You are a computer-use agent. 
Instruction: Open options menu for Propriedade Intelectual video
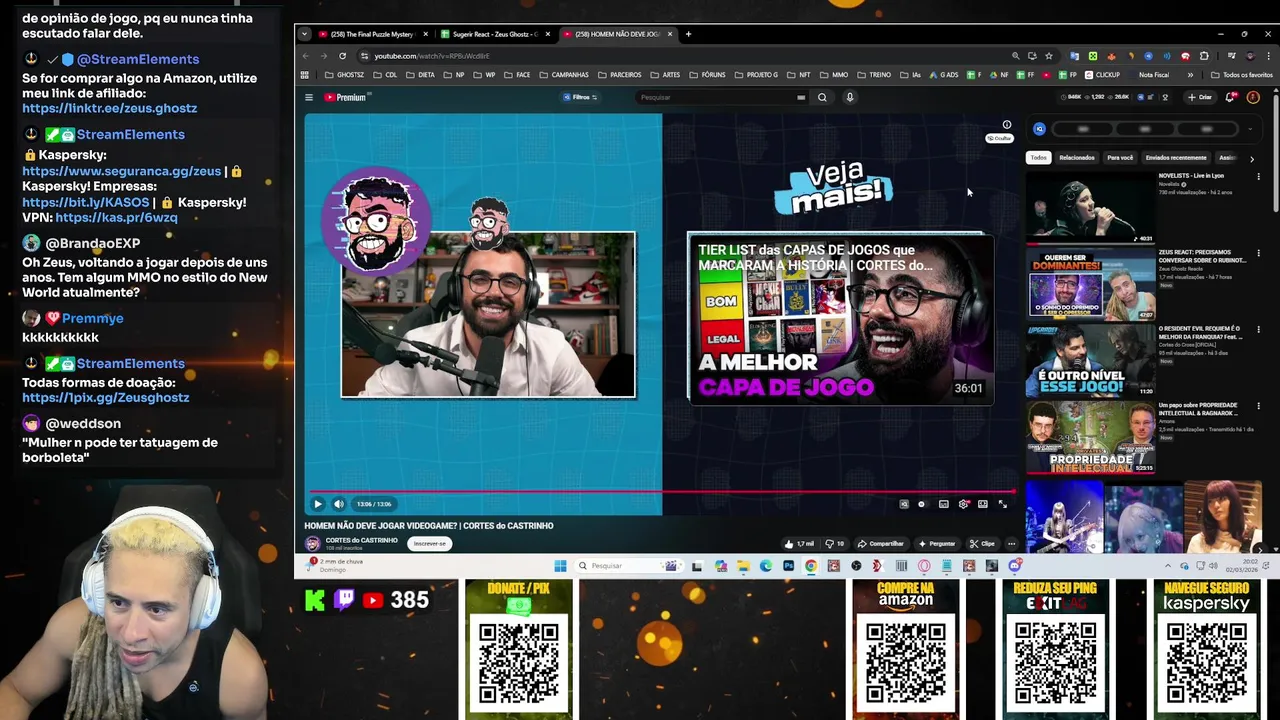coord(1258,407)
